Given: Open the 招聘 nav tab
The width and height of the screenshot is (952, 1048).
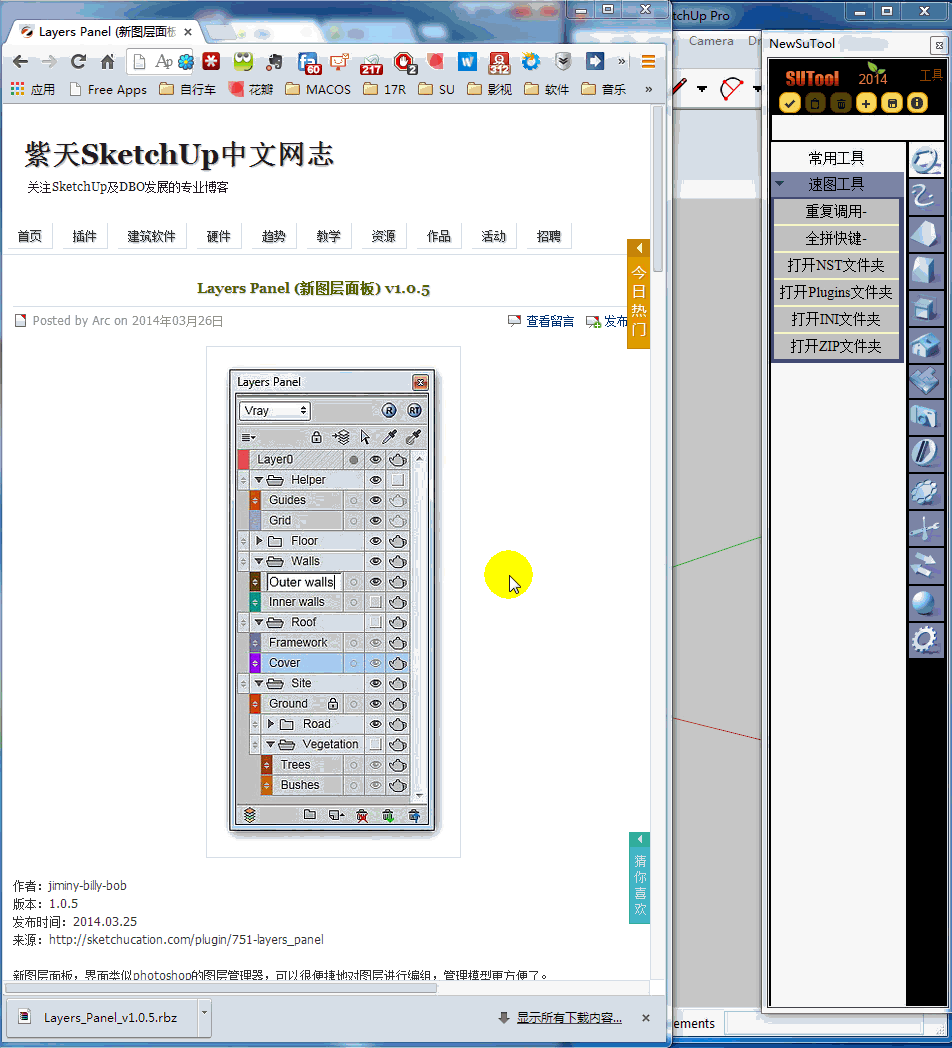Looking at the screenshot, I should click(549, 236).
